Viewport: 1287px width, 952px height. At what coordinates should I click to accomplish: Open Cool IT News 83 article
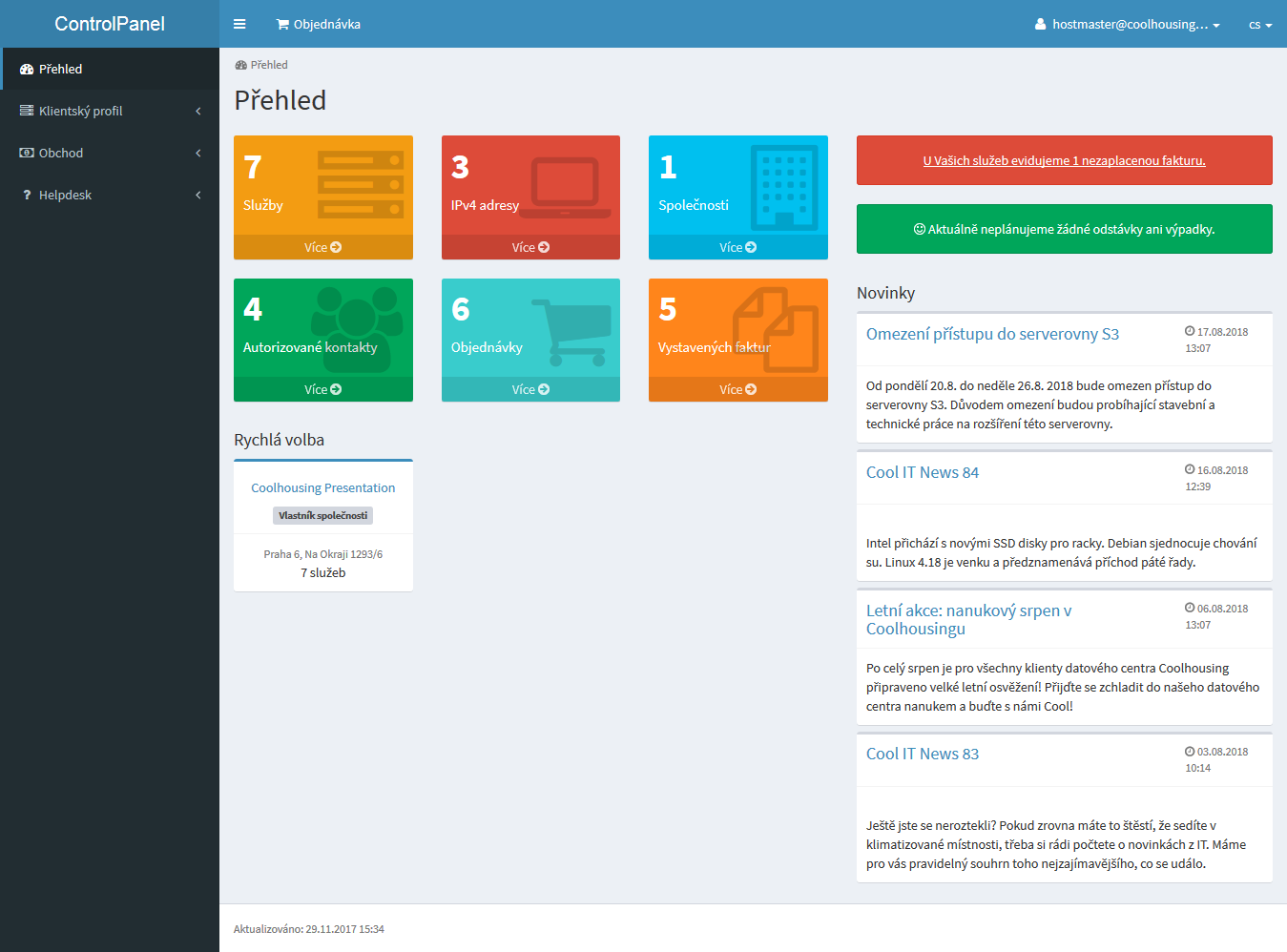(923, 754)
